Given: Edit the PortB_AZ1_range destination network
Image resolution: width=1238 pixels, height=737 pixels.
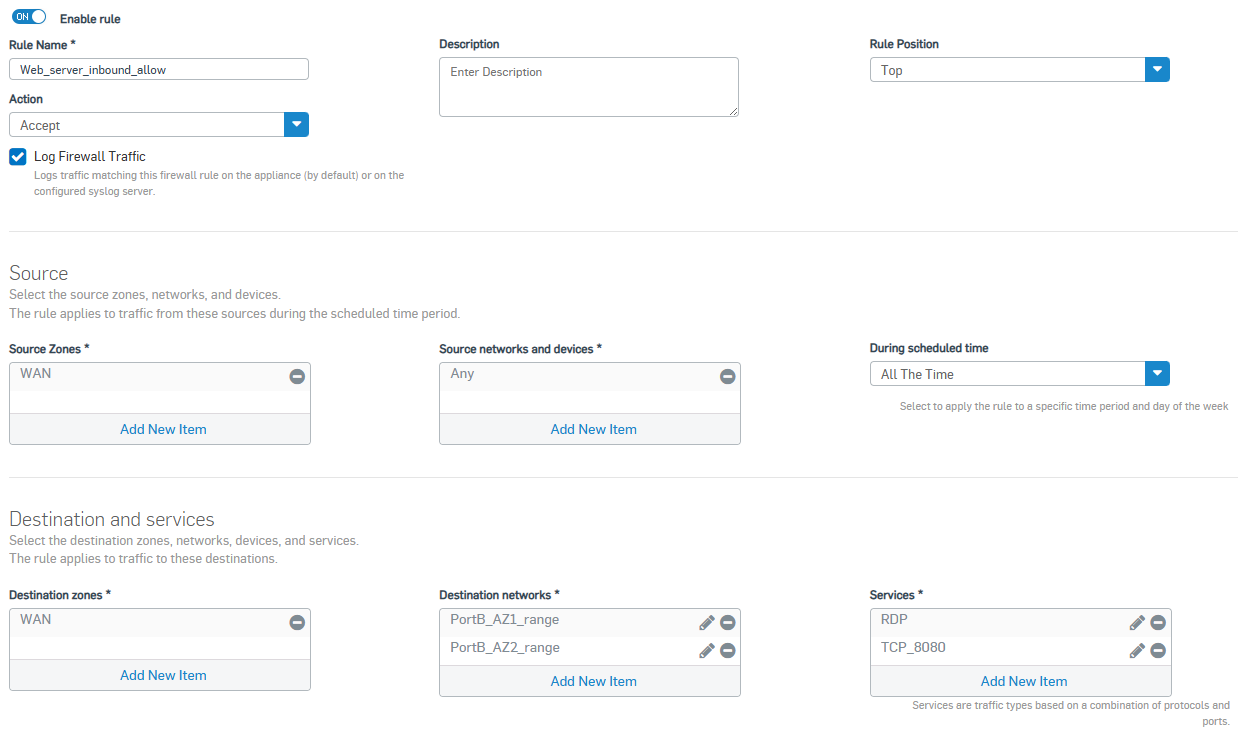Looking at the screenshot, I should point(706,622).
